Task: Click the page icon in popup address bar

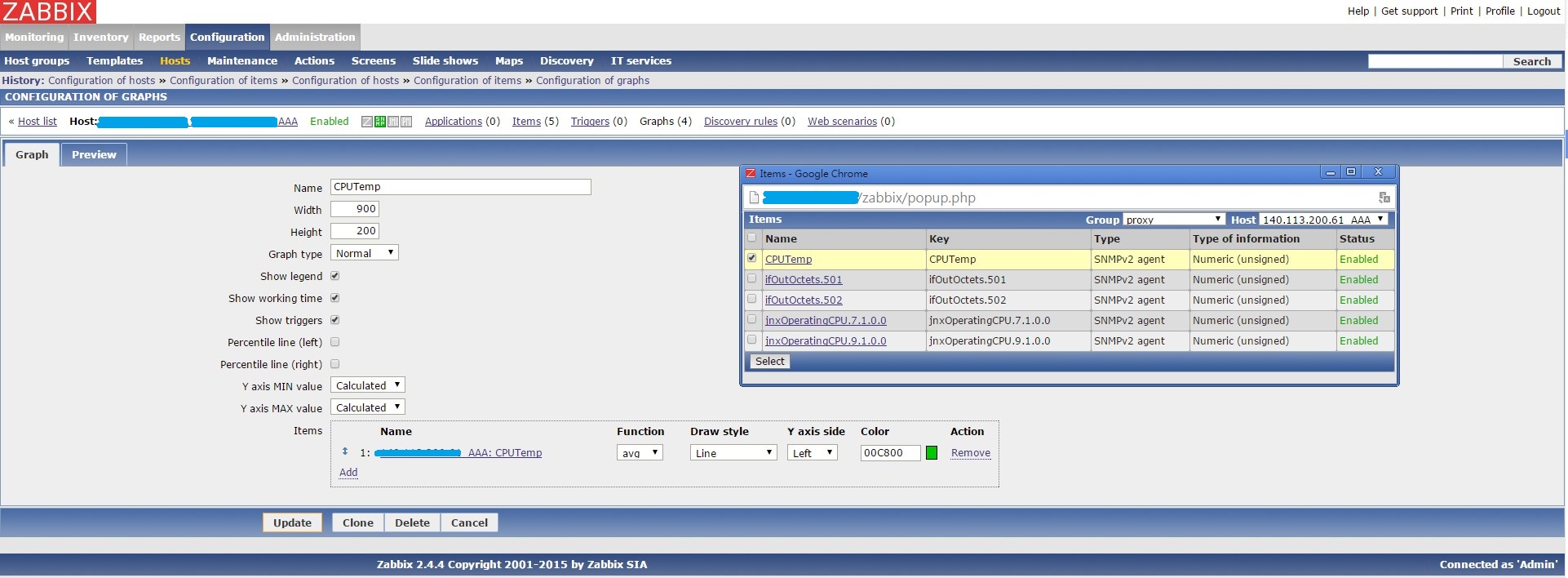Action: (x=754, y=198)
